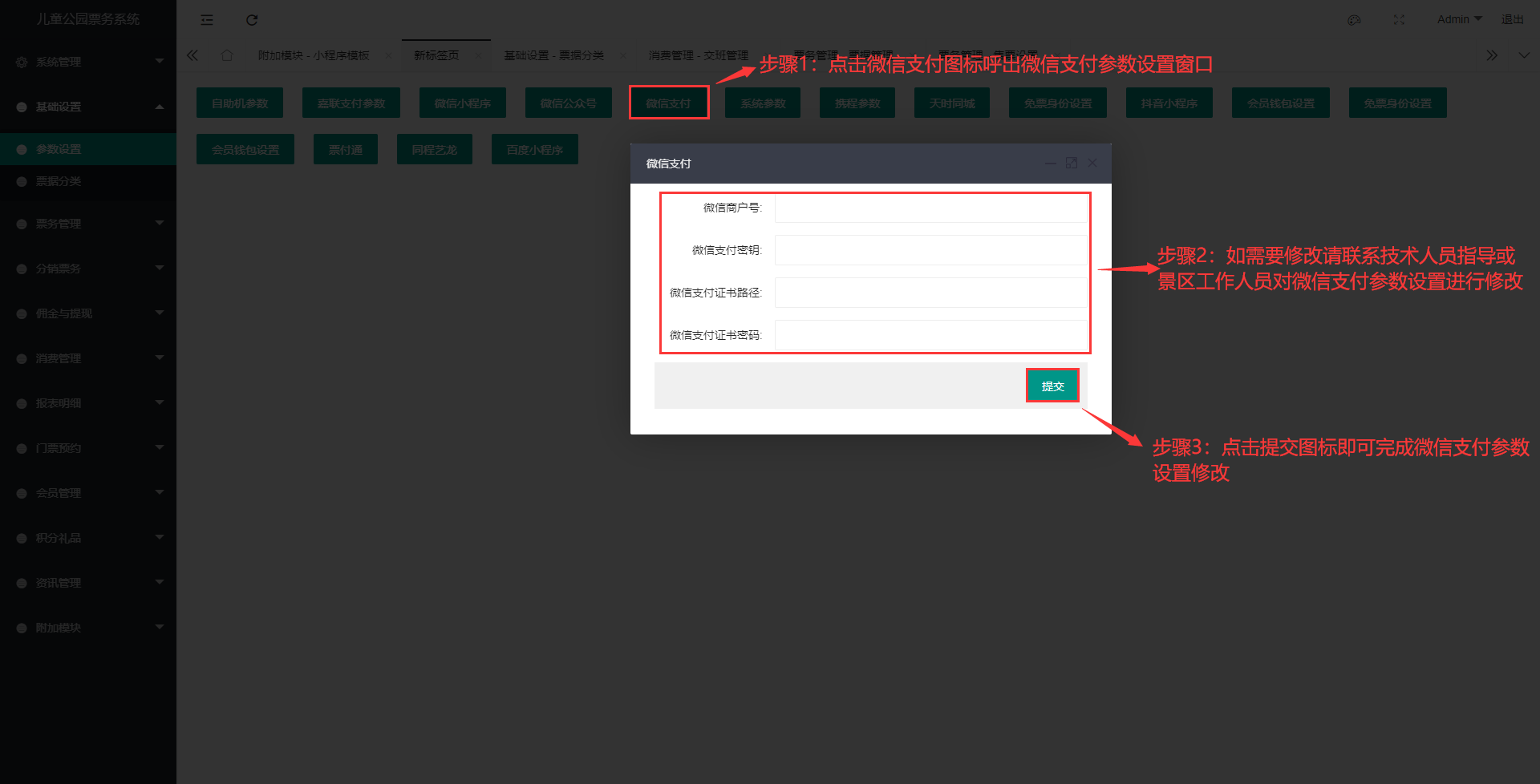Click the refresh icon in top bar

[252, 20]
